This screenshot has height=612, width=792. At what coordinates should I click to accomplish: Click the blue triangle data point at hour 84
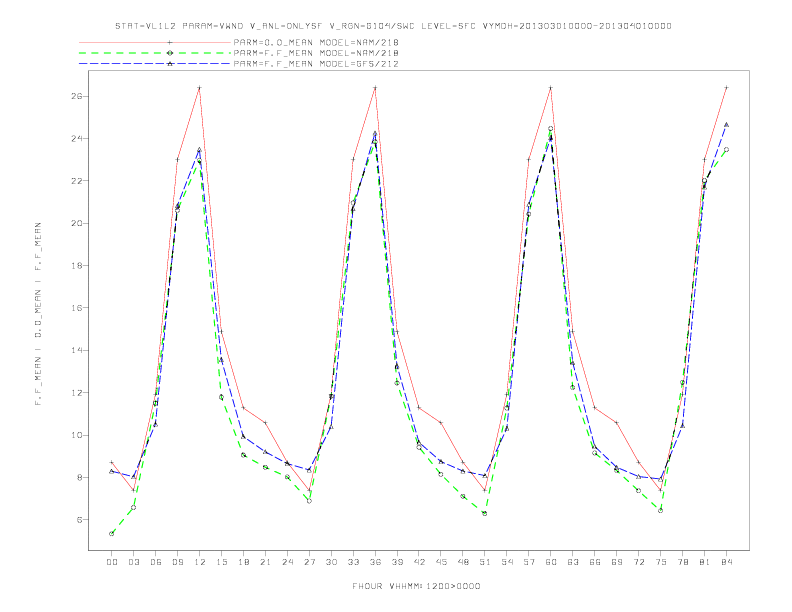pyautogui.click(x=726, y=124)
